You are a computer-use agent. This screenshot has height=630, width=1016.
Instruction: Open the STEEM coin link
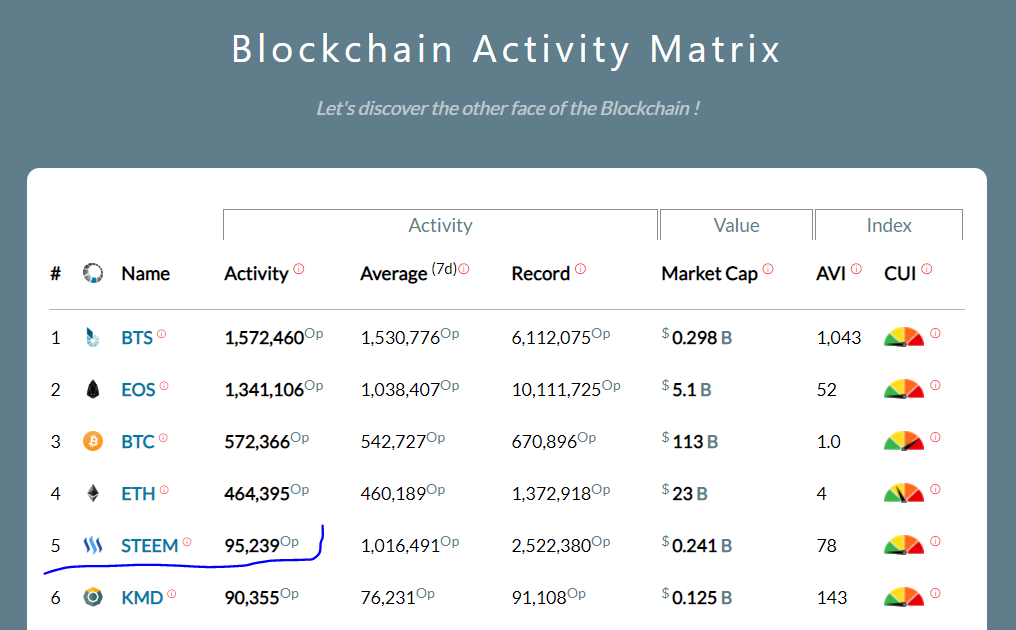pyautogui.click(x=149, y=546)
